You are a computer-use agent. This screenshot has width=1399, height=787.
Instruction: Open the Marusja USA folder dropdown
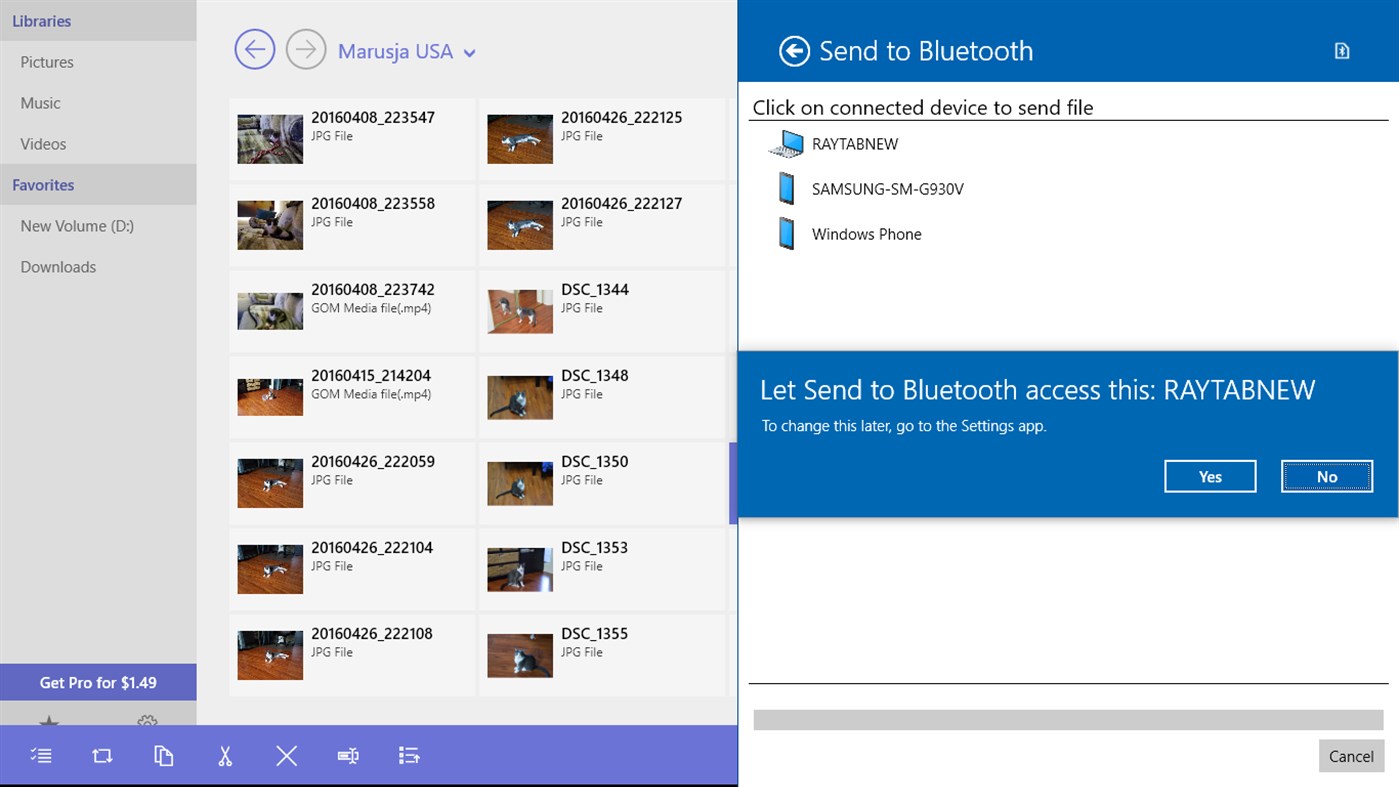(470, 51)
